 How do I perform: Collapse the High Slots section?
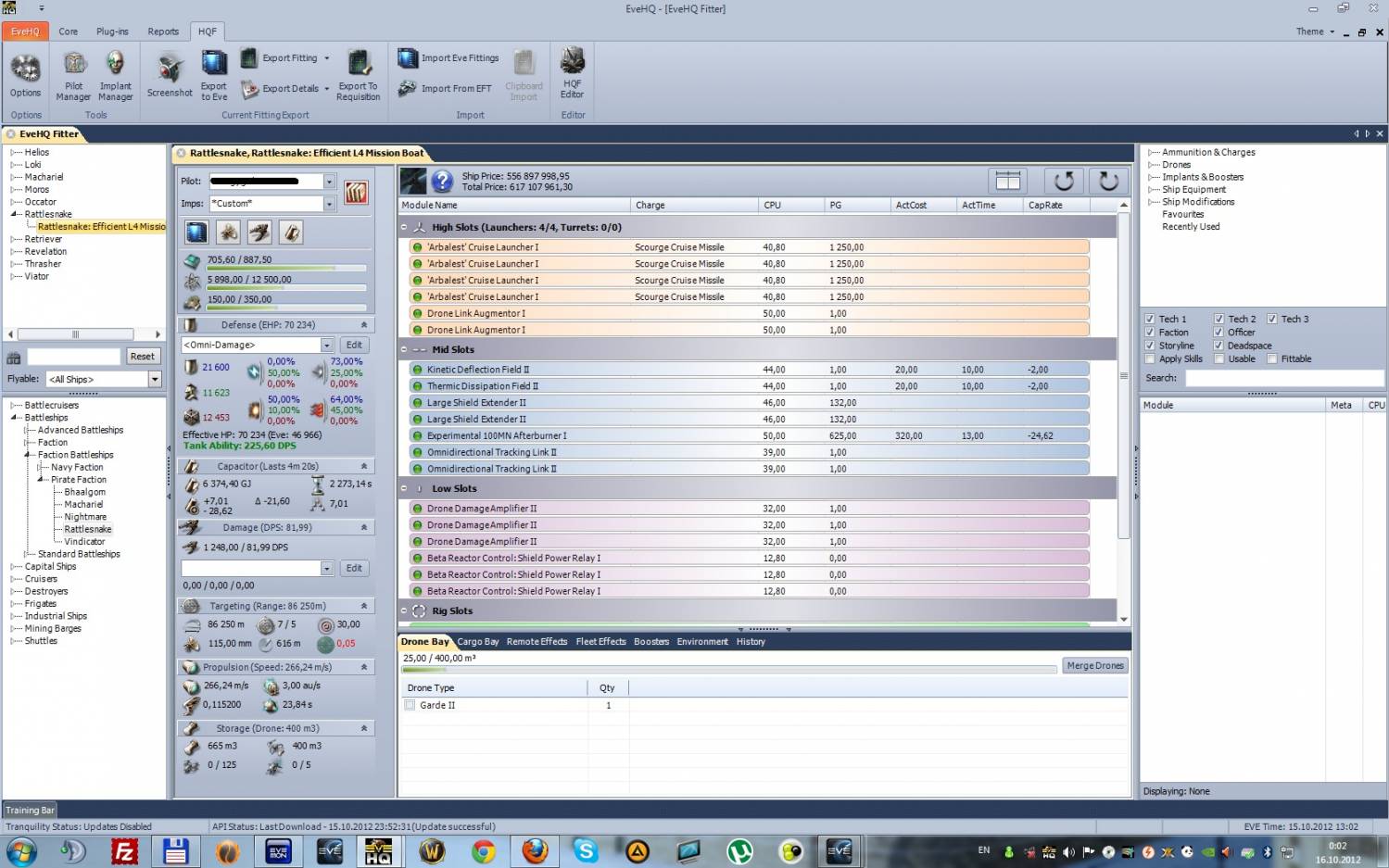point(404,227)
